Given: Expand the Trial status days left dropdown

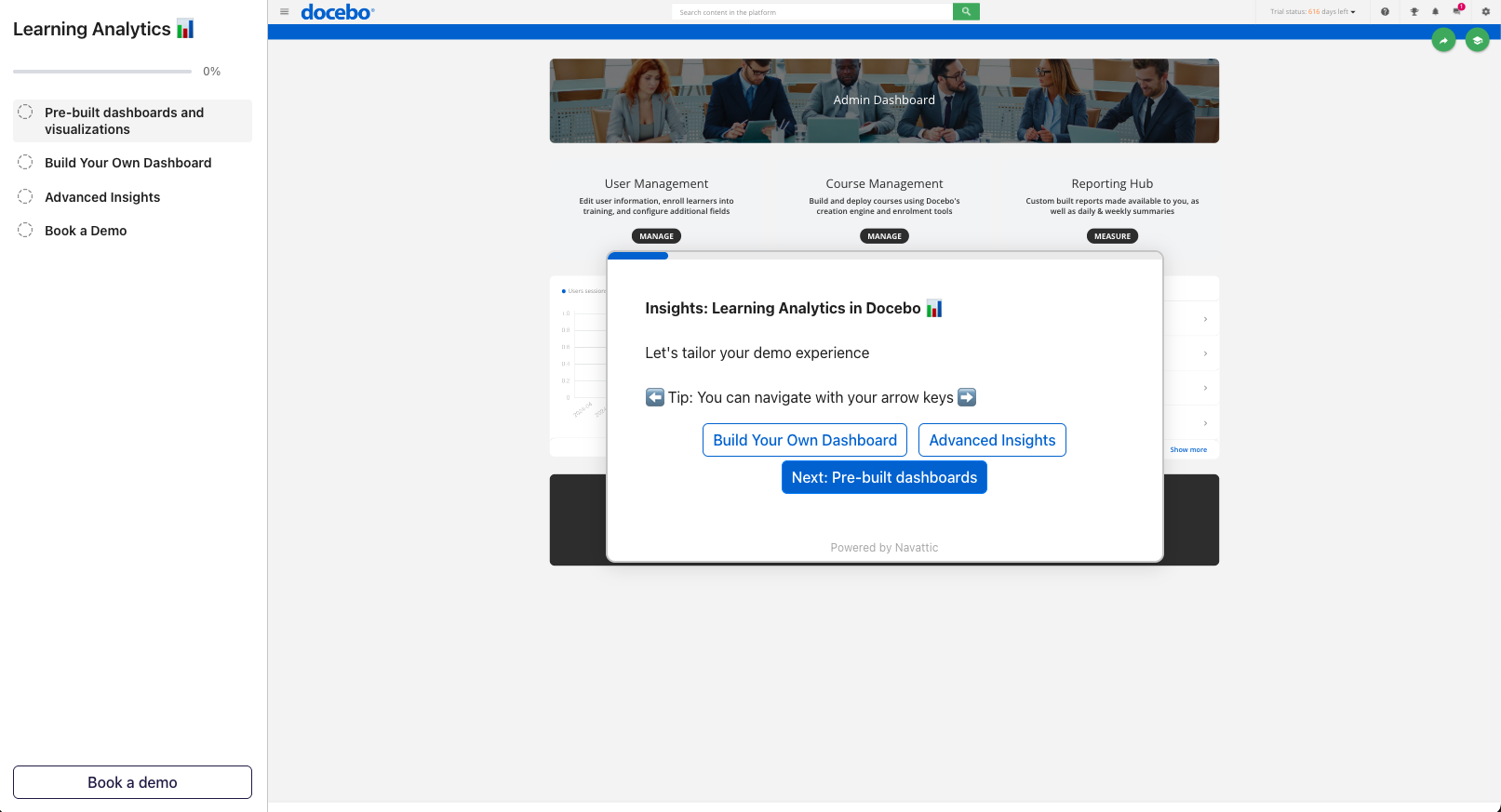Looking at the screenshot, I should pos(1313,12).
